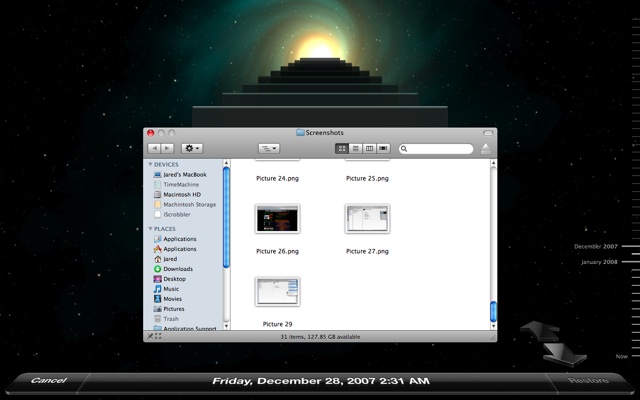This screenshot has width=640, height=400.
Task: Click the Cancel button in Time Machine
Action: (49, 380)
